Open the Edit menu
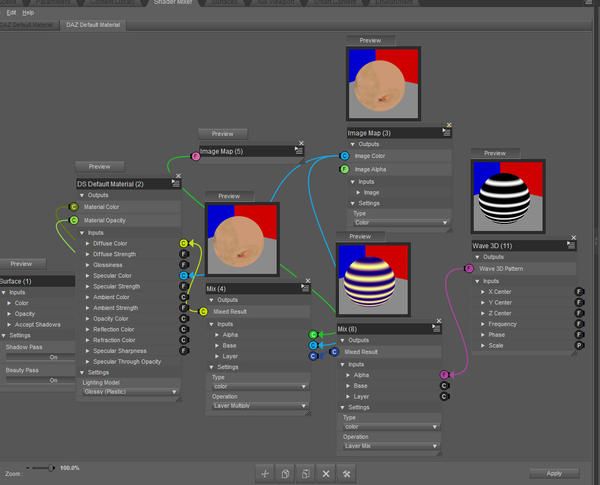Image resolution: width=600 pixels, height=485 pixels. coord(11,13)
